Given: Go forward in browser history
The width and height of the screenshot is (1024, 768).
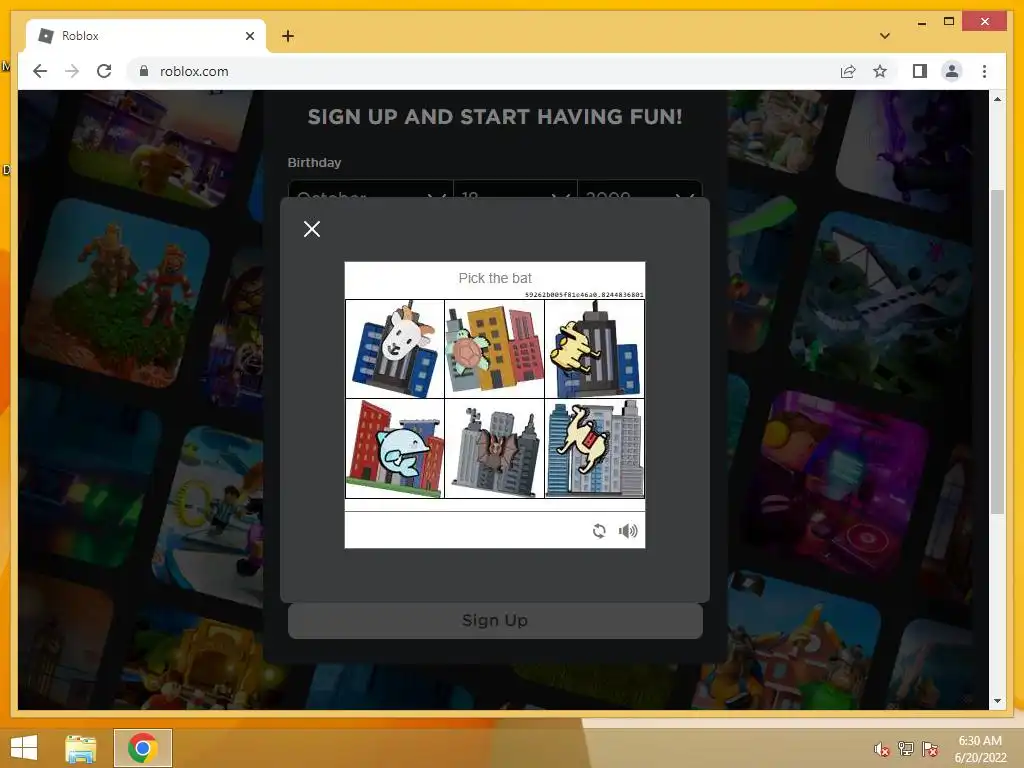Looking at the screenshot, I should (72, 71).
